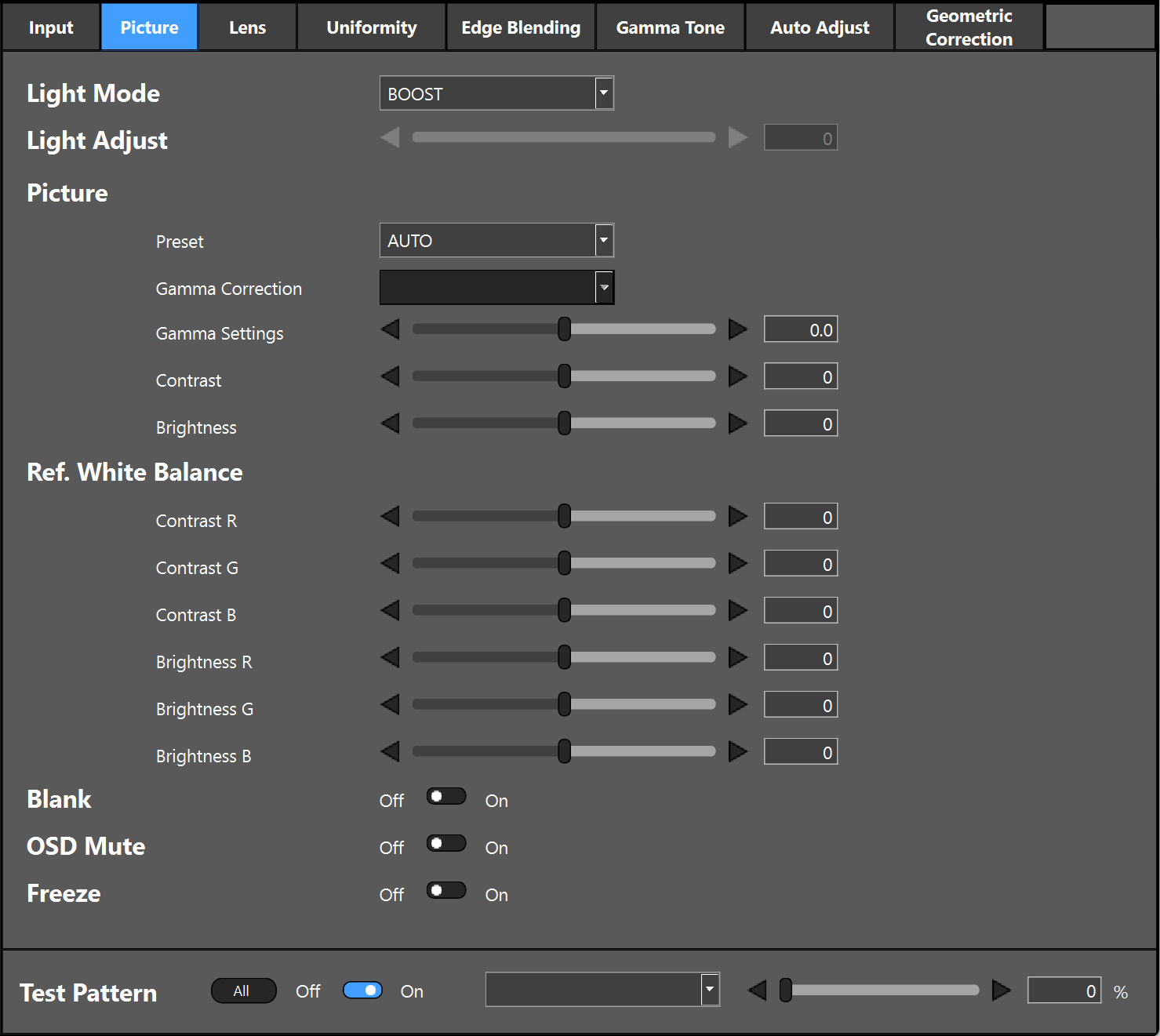Enable the OSD Mute toggle

446,844
